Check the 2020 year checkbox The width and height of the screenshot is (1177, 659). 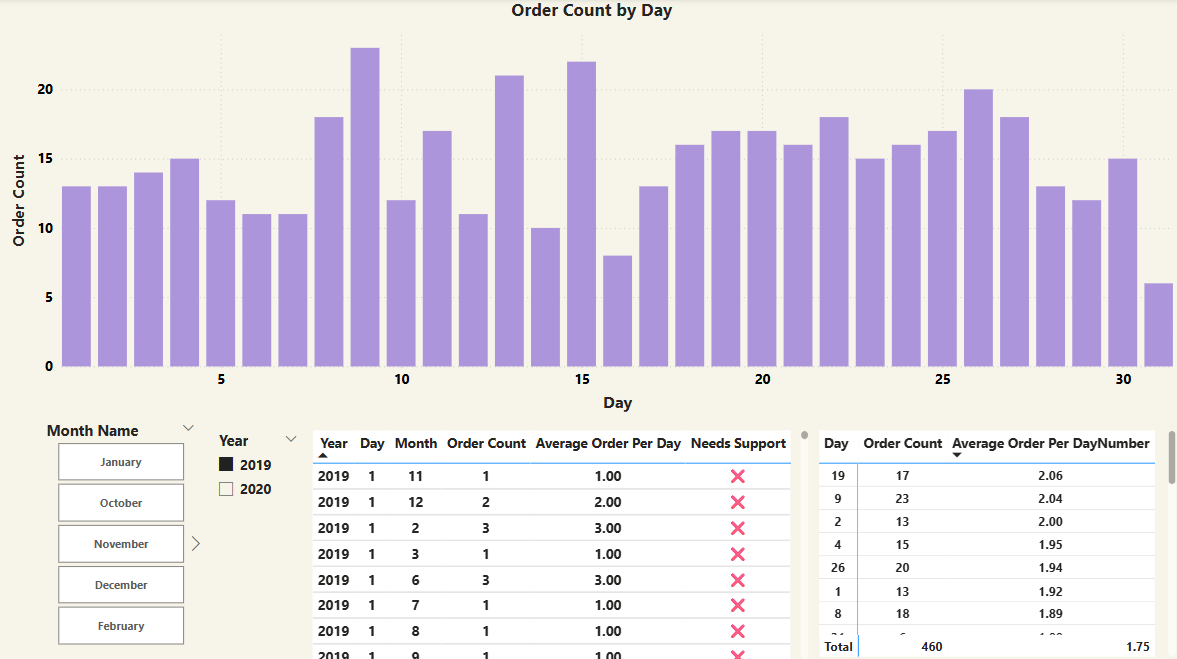[x=226, y=489]
